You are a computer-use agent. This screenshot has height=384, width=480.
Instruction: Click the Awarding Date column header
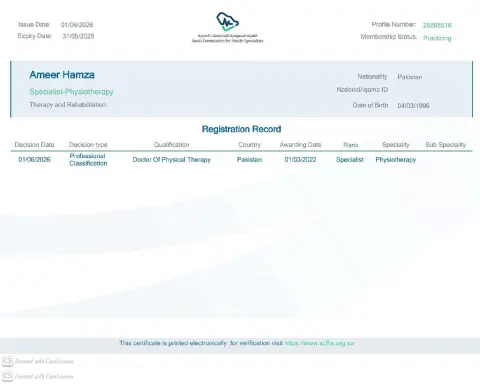[x=300, y=145]
